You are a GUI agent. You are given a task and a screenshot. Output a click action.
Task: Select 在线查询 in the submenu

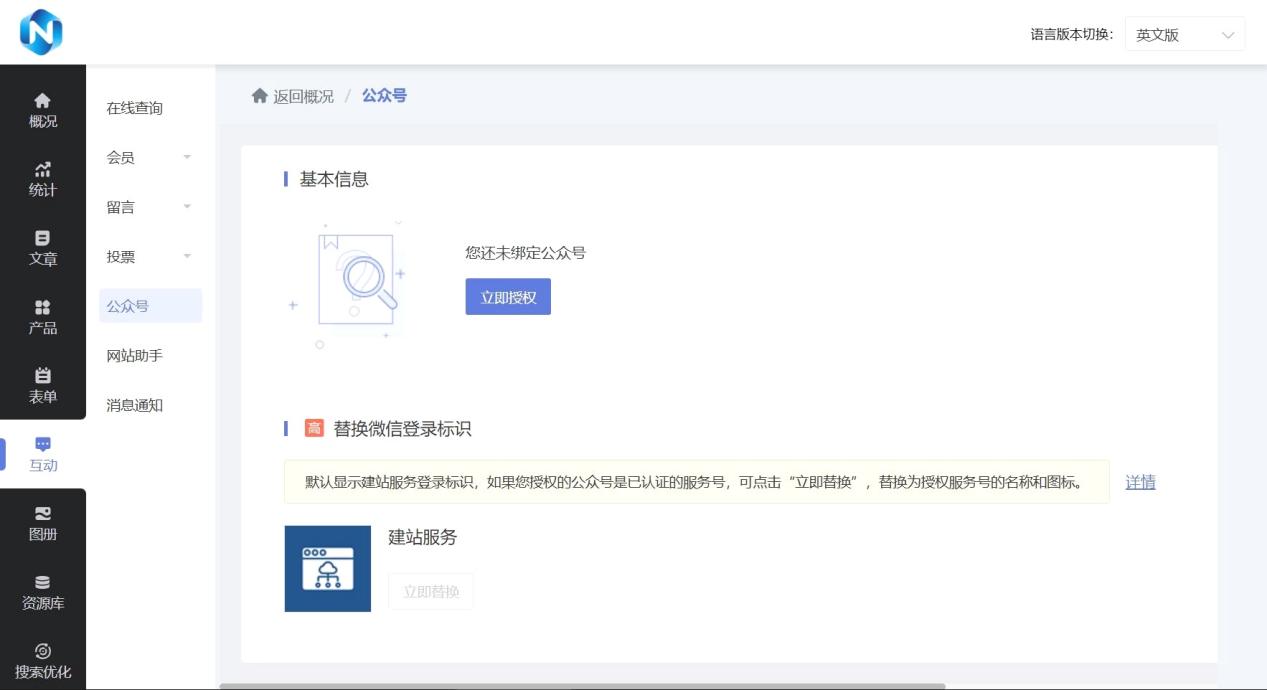point(135,108)
